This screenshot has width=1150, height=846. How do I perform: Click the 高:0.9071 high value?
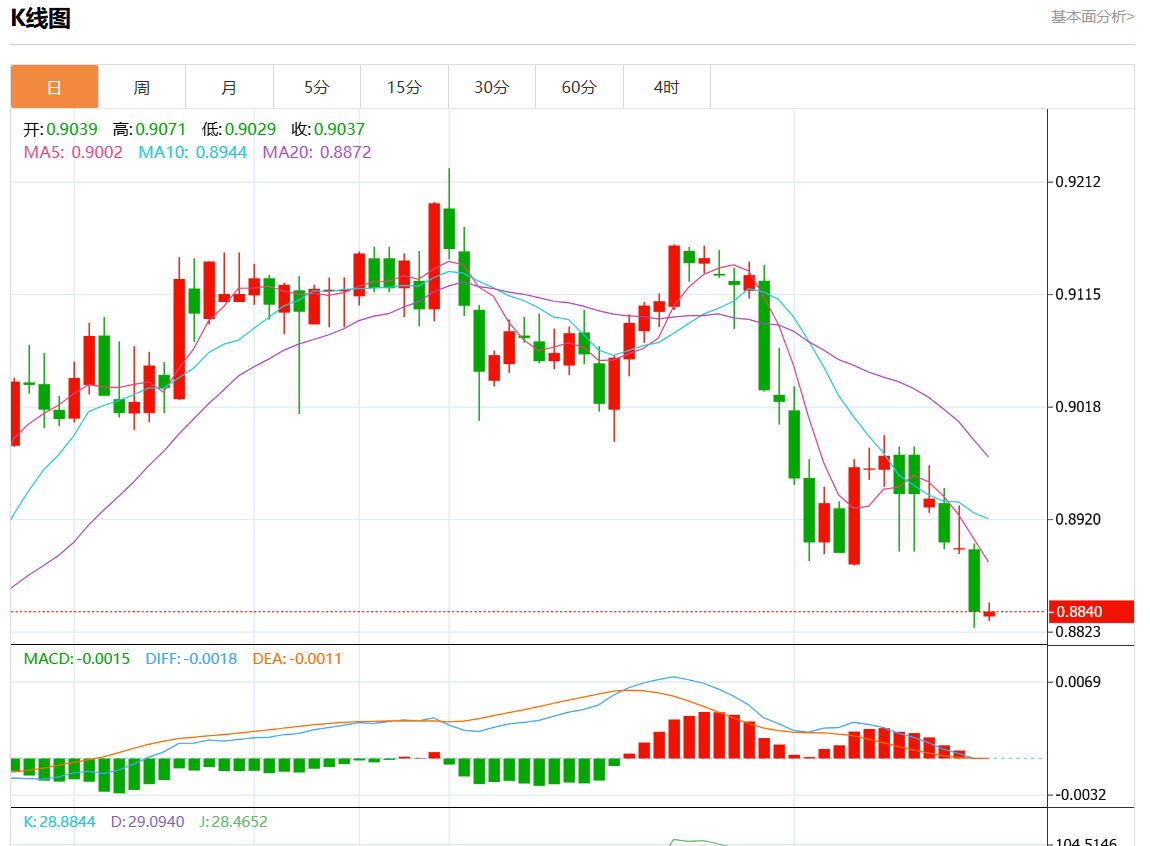coord(150,130)
